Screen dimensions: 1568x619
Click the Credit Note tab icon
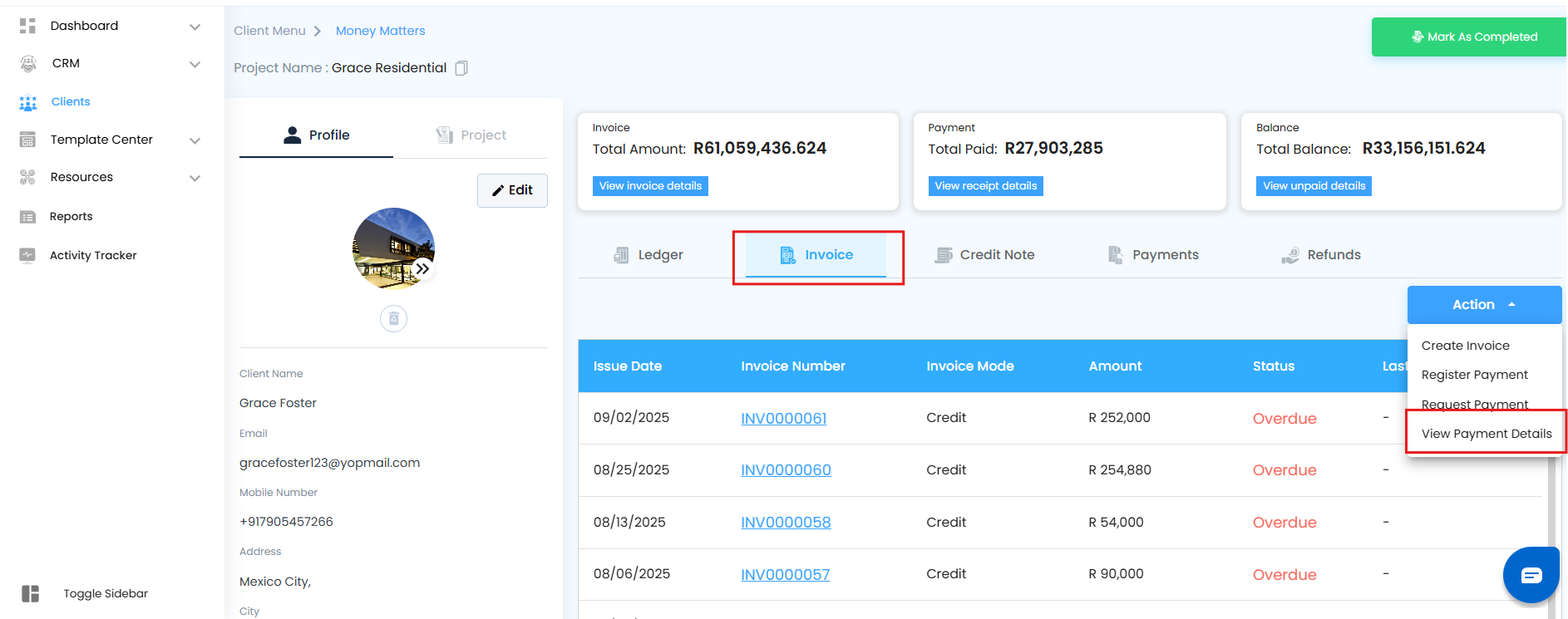[x=943, y=255]
